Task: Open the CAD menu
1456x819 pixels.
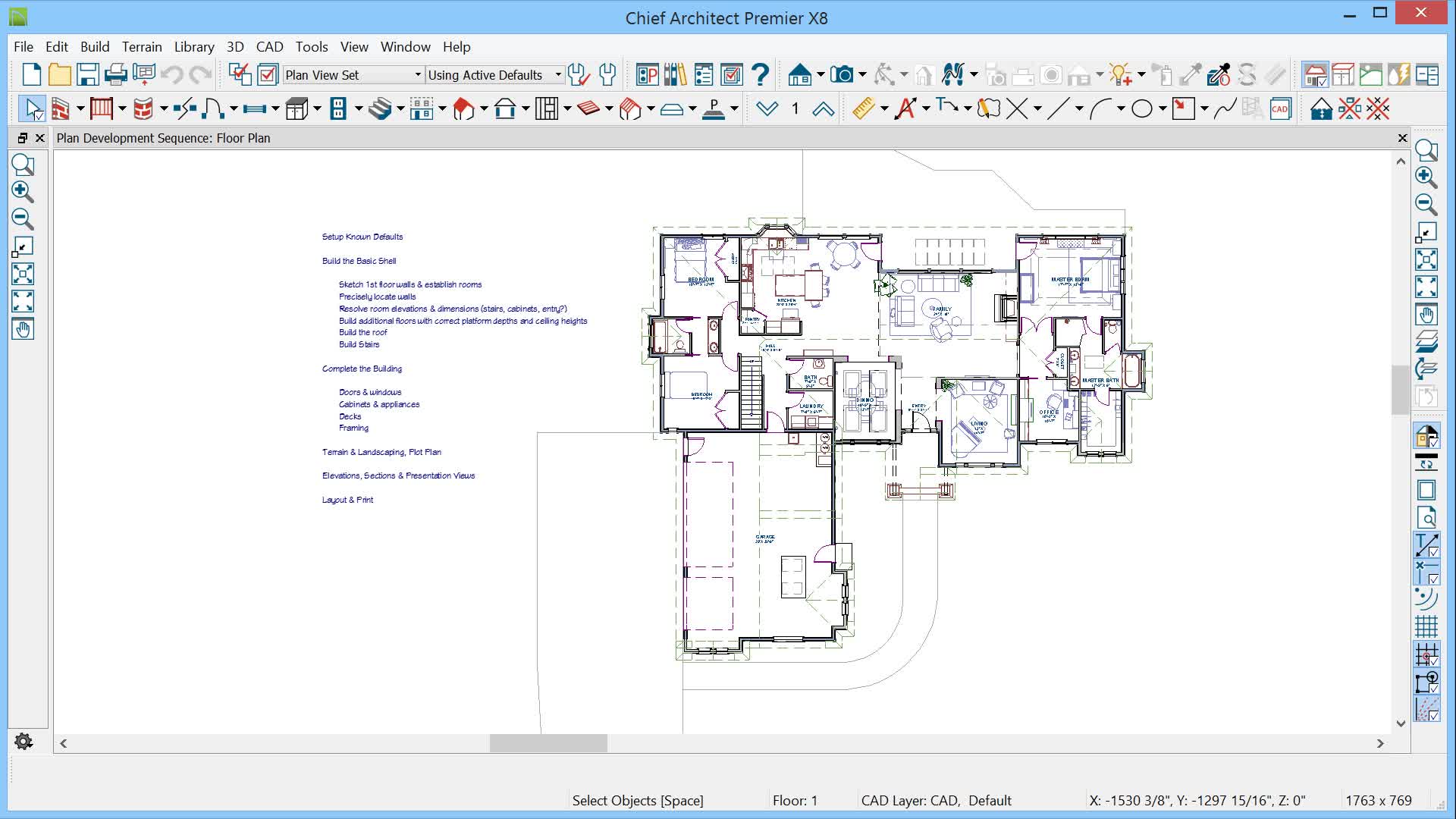Action: click(269, 47)
